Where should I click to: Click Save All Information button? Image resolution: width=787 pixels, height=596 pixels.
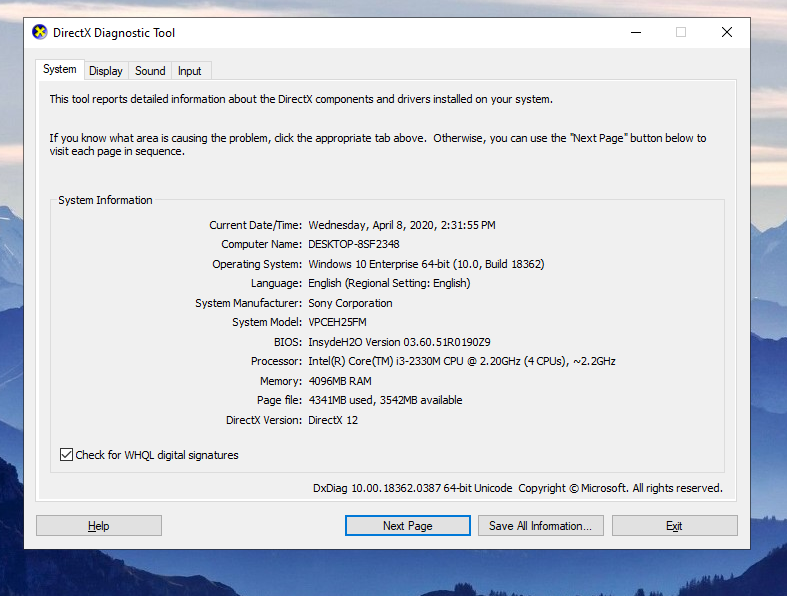[541, 526]
